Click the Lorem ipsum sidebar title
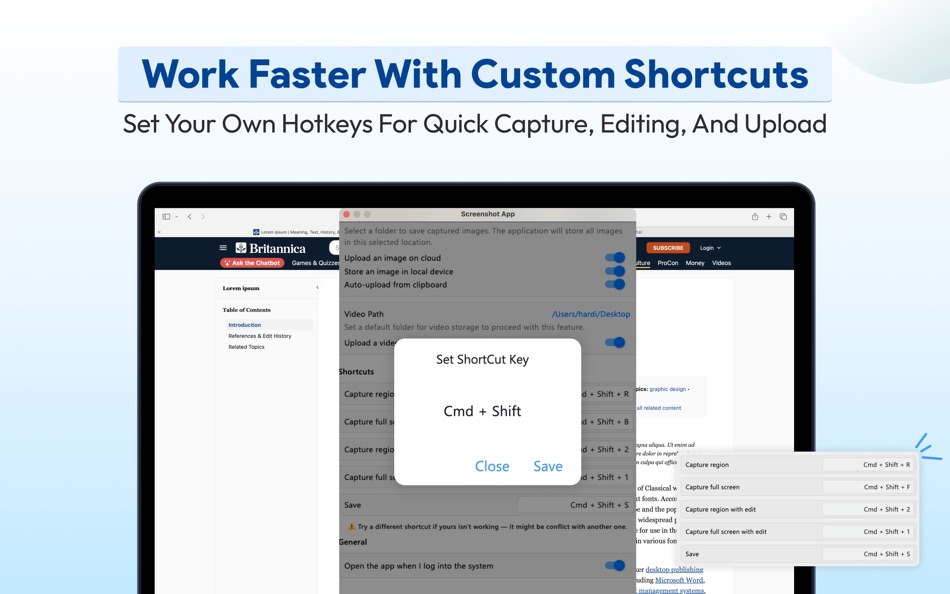The image size is (950, 594). click(241, 288)
